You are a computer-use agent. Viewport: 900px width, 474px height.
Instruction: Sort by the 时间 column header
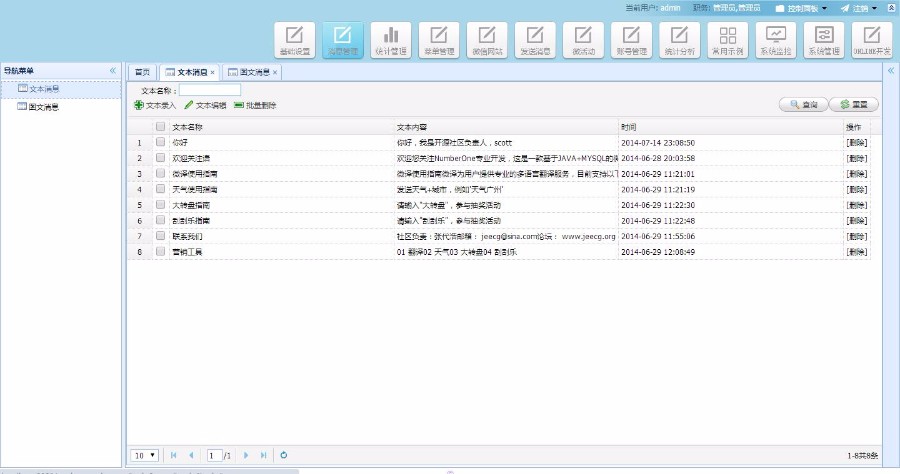(x=730, y=127)
